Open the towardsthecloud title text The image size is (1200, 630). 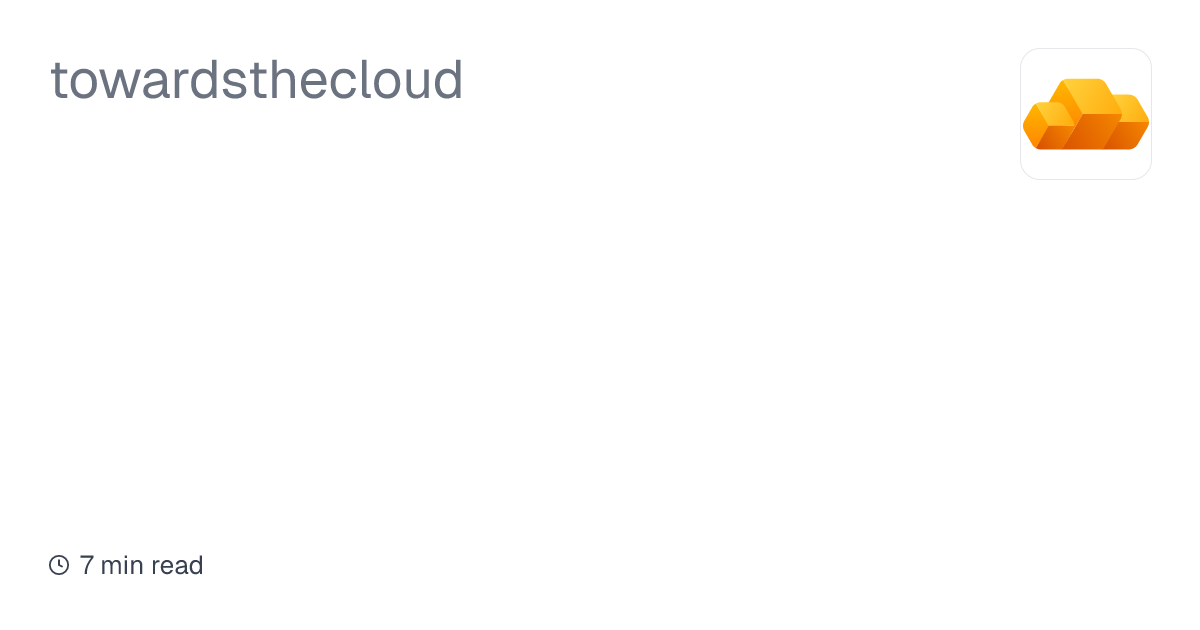click(x=256, y=80)
